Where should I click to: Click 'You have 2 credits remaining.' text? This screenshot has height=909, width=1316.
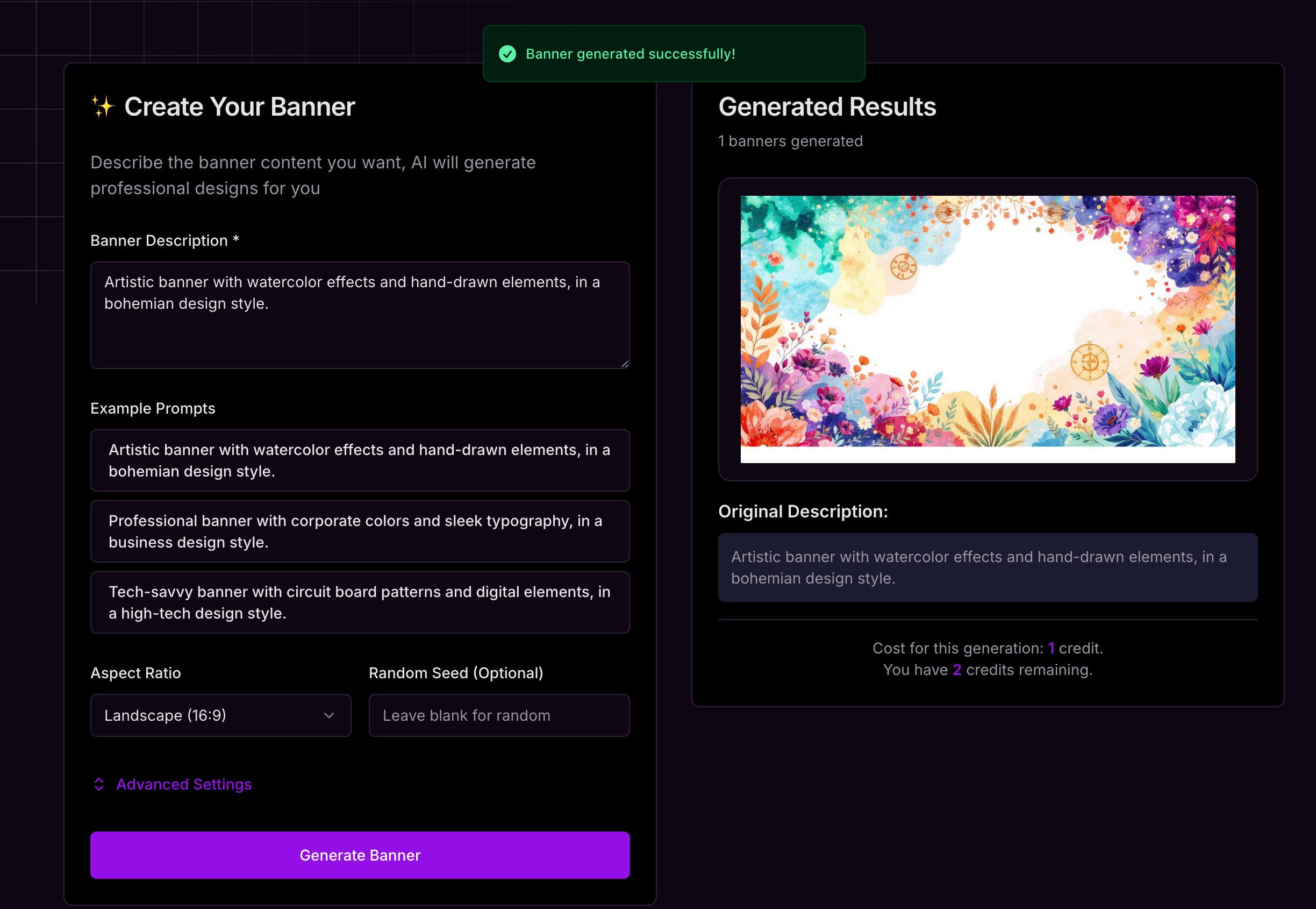(988, 670)
